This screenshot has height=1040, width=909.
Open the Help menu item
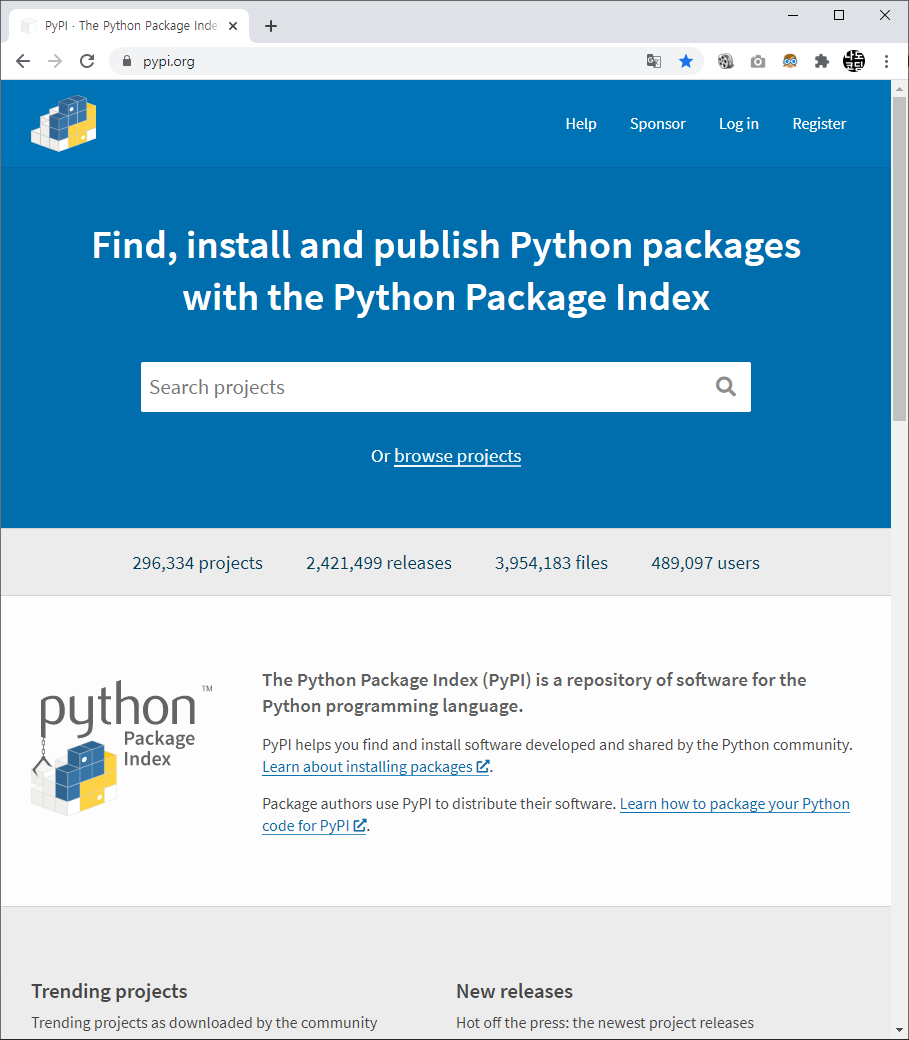coord(581,123)
